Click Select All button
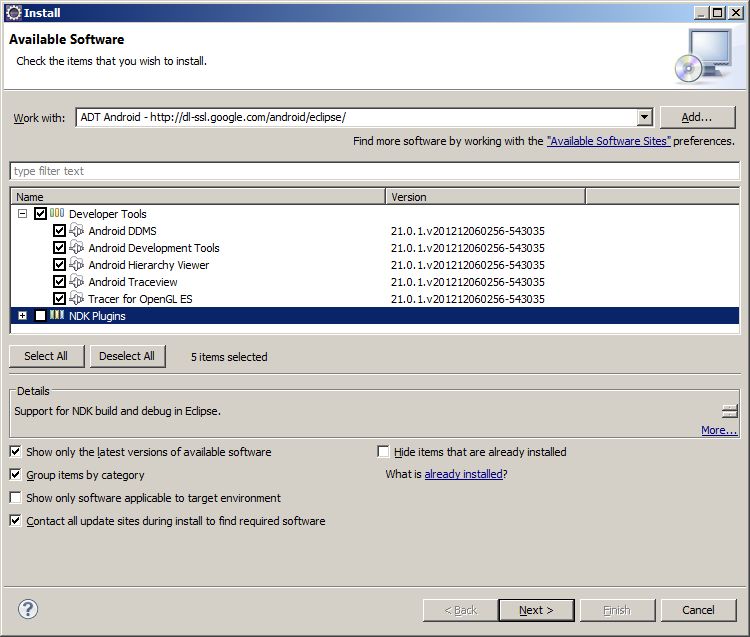 coord(46,356)
